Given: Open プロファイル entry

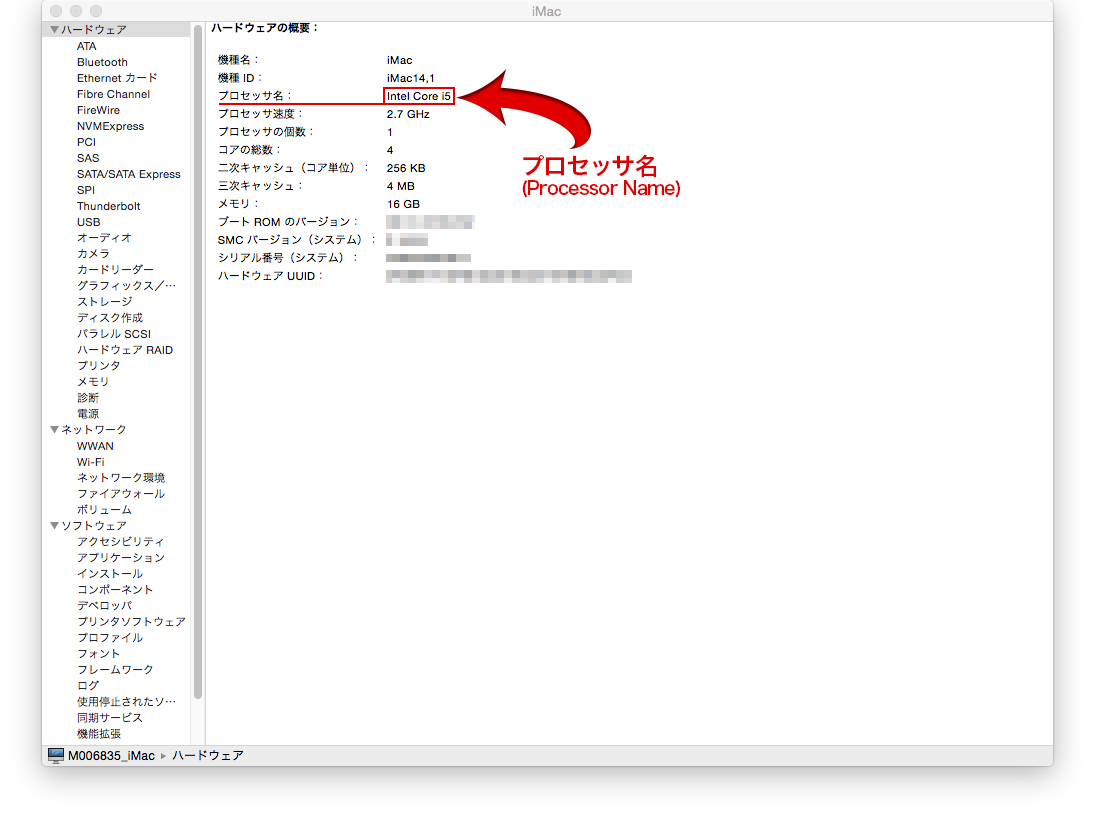Looking at the screenshot, I should pyautogui.click(x=110, y=637).
